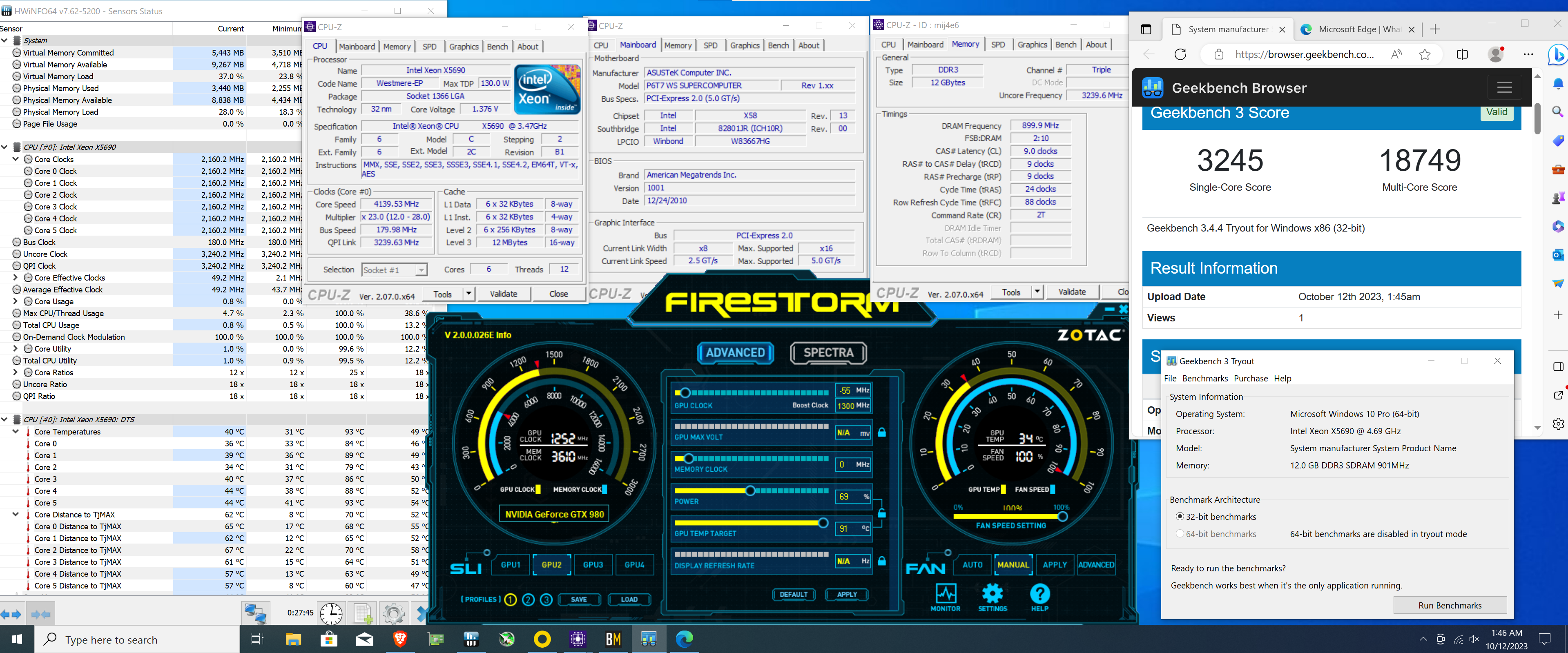Click Validate in CPU-Z CPU window
Image resolution: width=1568 pixels, height=653 pixels.
tap(503, 294)
